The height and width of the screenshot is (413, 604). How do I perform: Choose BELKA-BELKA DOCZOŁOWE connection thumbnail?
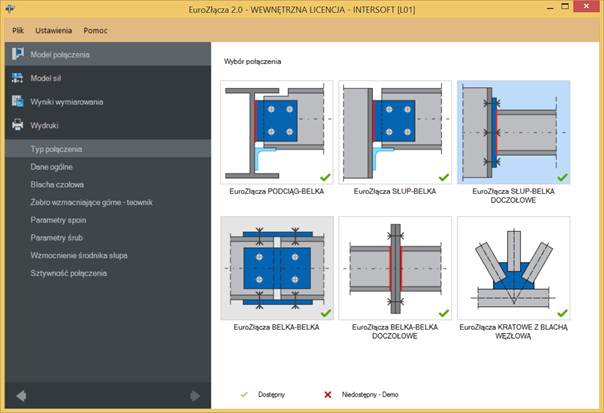tap(395, 268)
